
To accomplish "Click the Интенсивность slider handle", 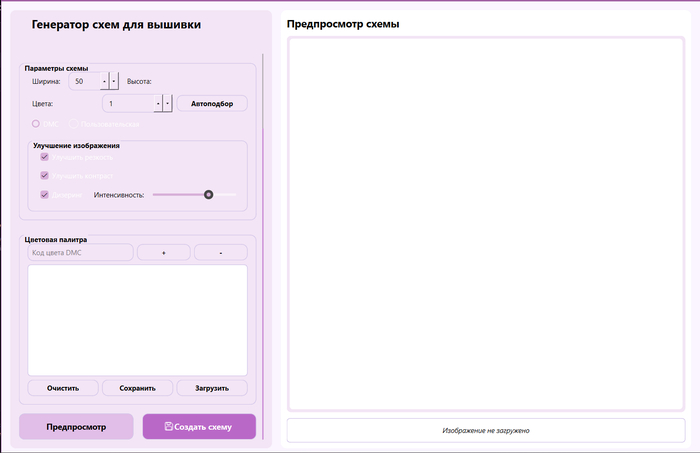I will 208,194.
